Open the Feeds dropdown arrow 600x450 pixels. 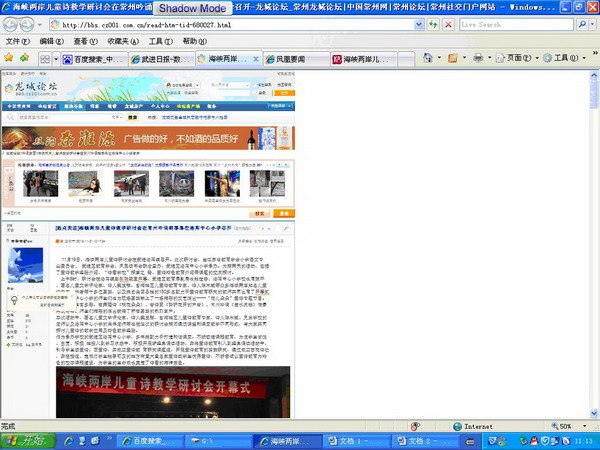464,58
